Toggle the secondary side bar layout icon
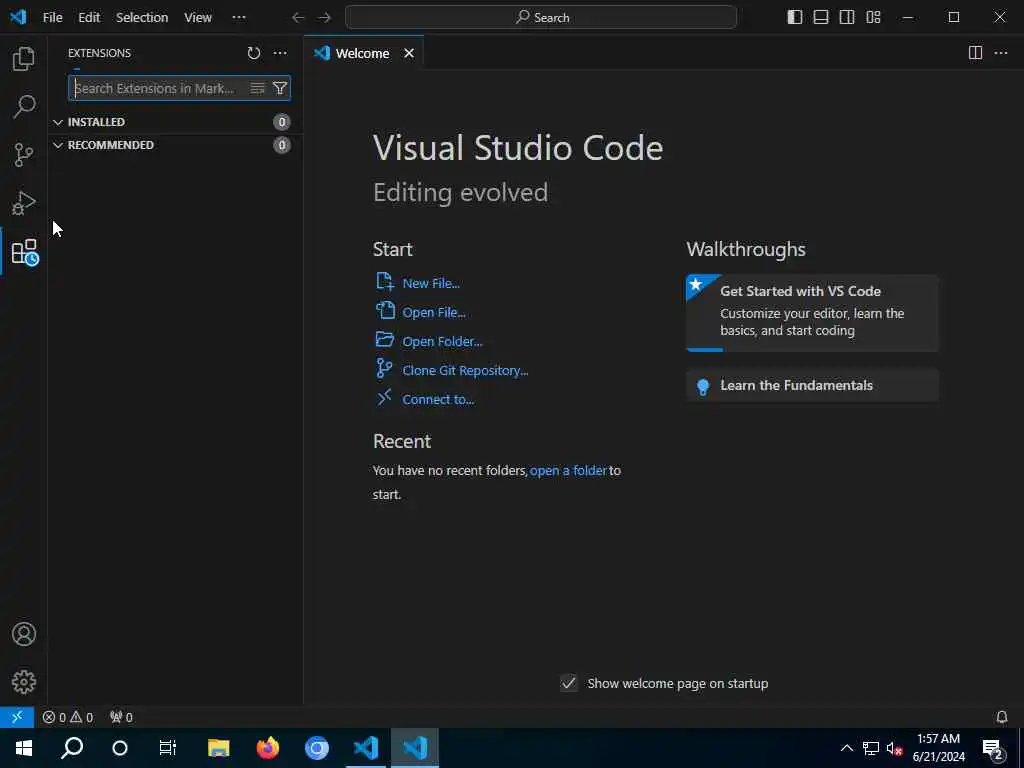The height and width of the screenshot is (768, 1024). tap(847, 17)
